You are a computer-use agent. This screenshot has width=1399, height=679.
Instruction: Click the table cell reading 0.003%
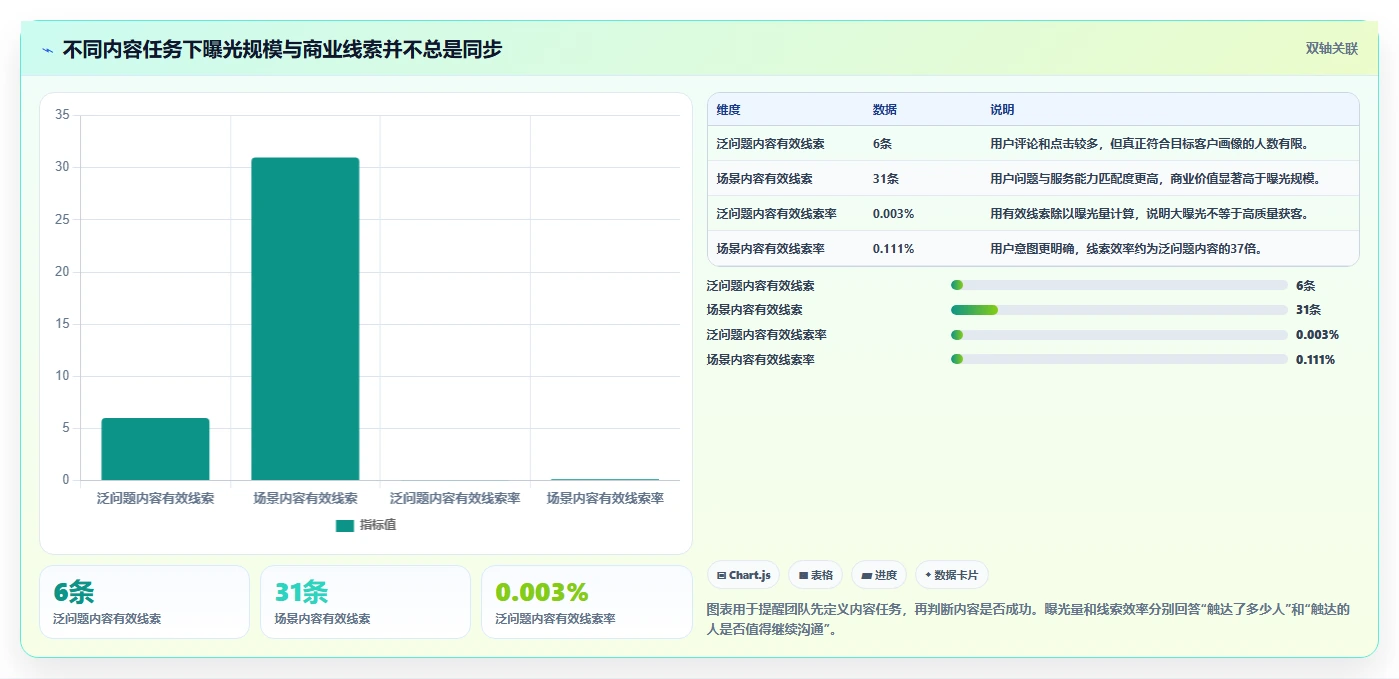[893, 214]
